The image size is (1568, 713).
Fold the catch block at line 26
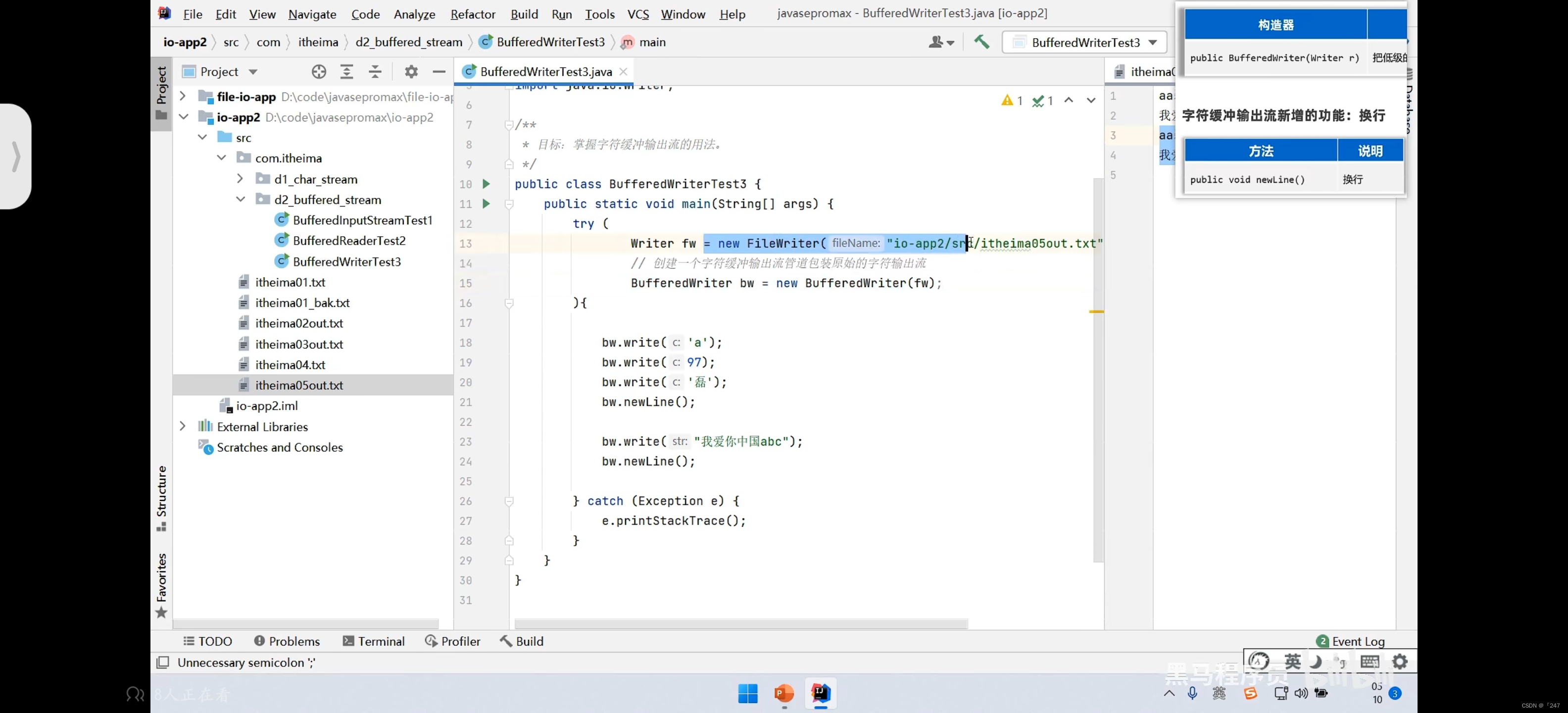coord(509,501)
